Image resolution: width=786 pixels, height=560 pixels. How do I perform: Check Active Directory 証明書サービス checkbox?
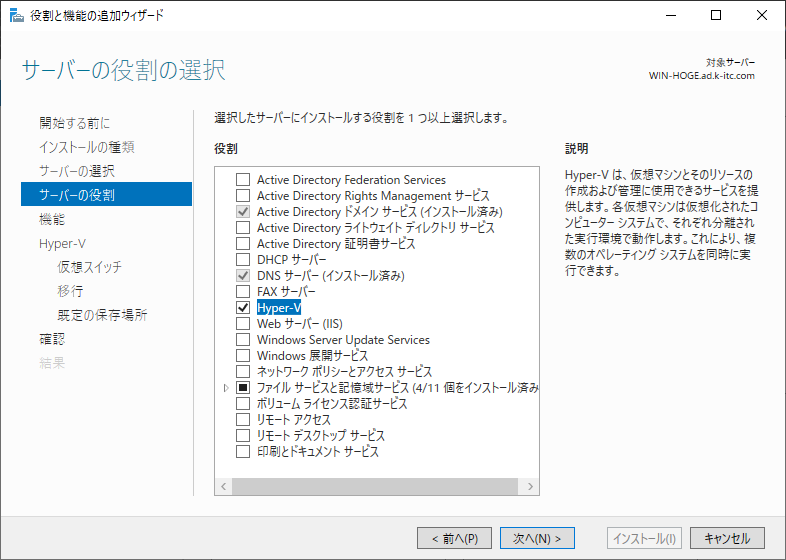tap(243, 244)
